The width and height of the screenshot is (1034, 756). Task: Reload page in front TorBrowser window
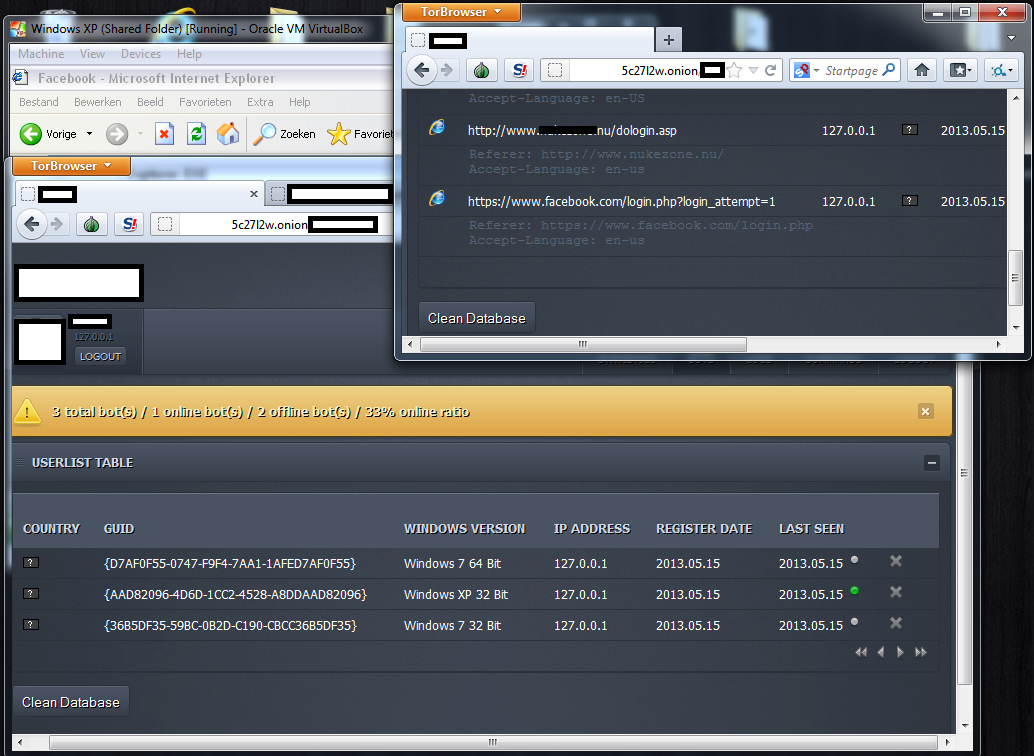pos(770,70)
